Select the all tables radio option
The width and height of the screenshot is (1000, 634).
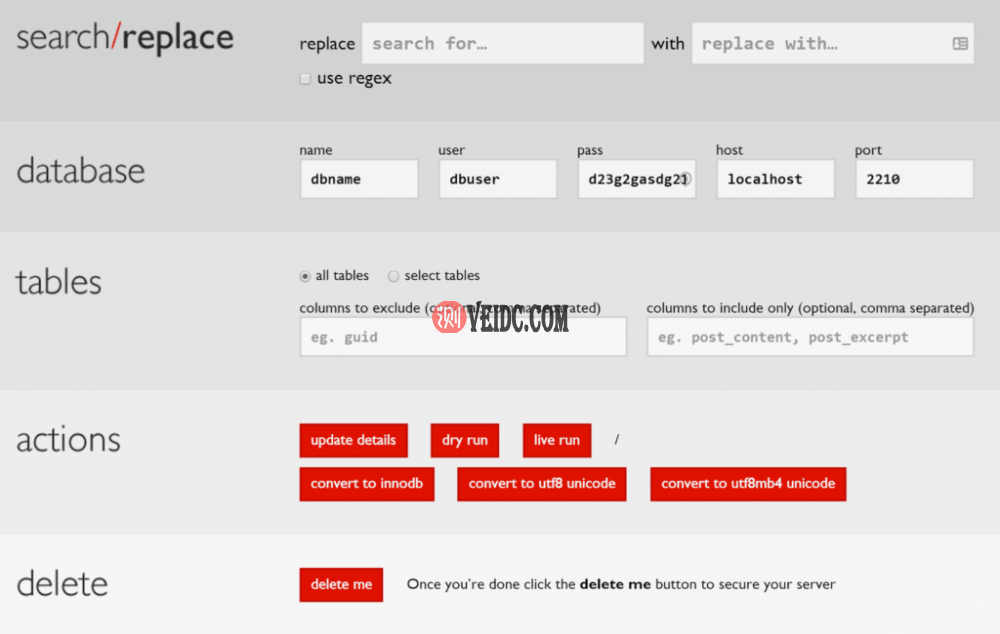pos(305,276)
